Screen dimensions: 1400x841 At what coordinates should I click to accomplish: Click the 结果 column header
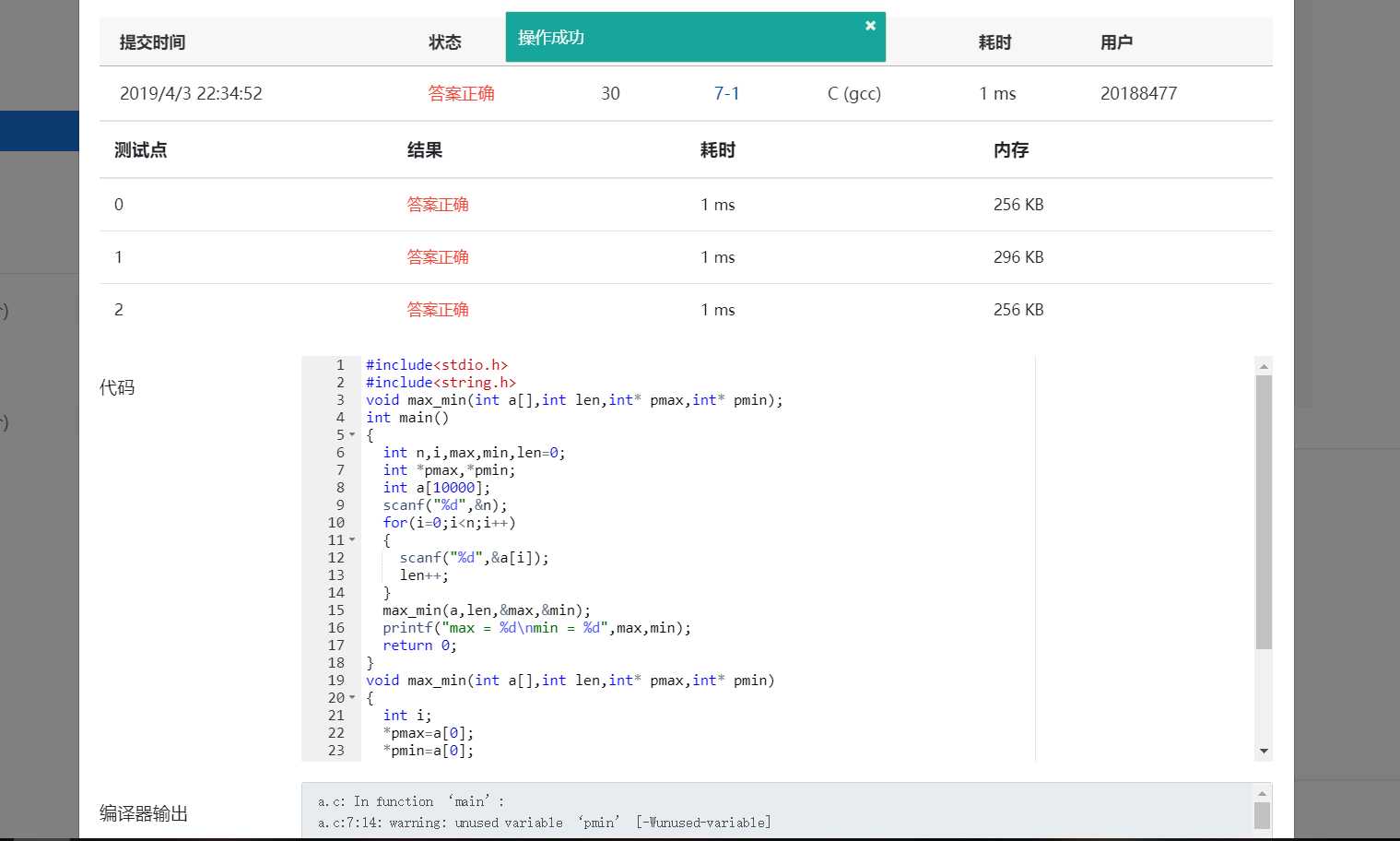tap(425, 150)
